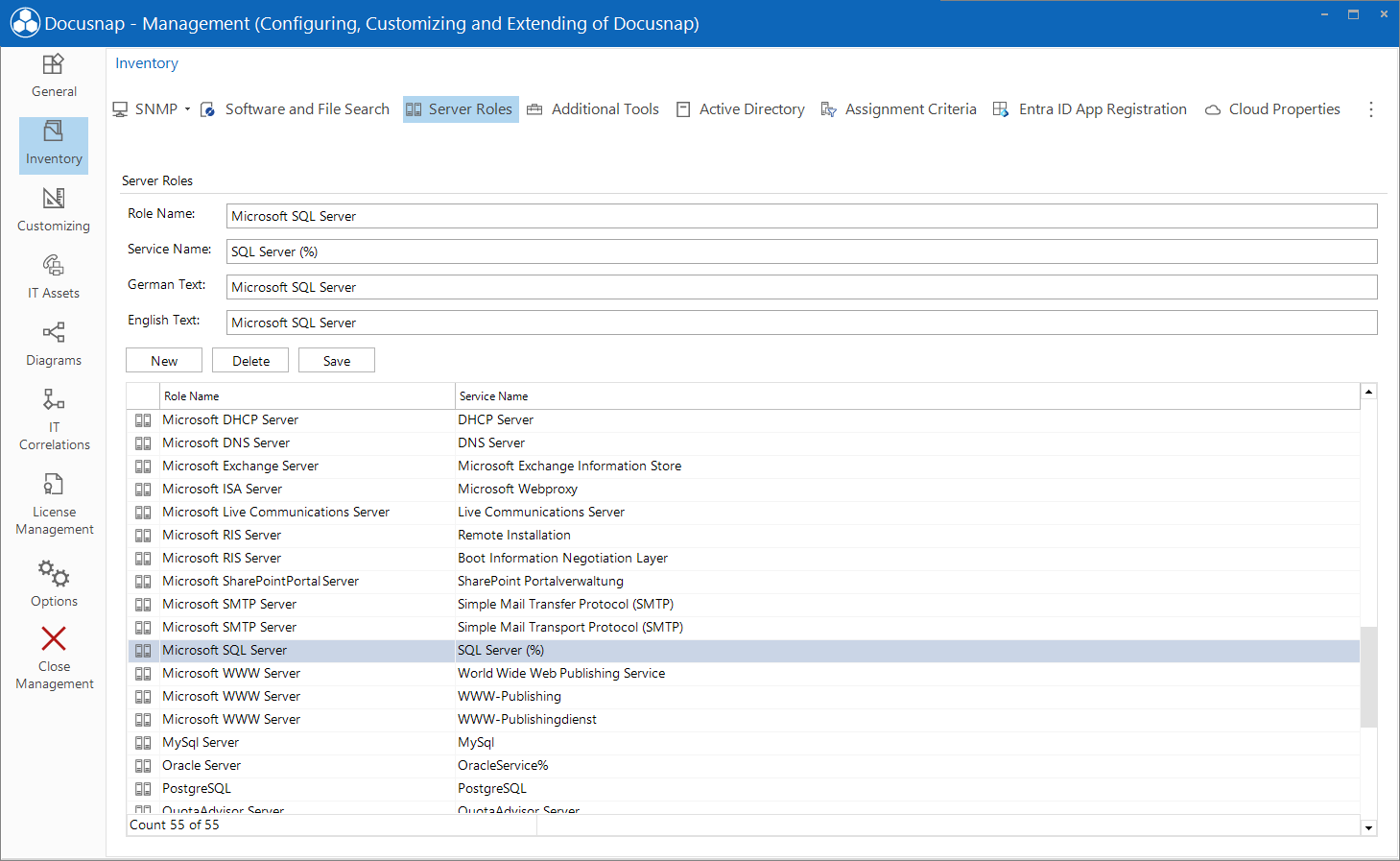
Task: Click scroll-up arrow of roles list
Action: [x=1369, y=392]
